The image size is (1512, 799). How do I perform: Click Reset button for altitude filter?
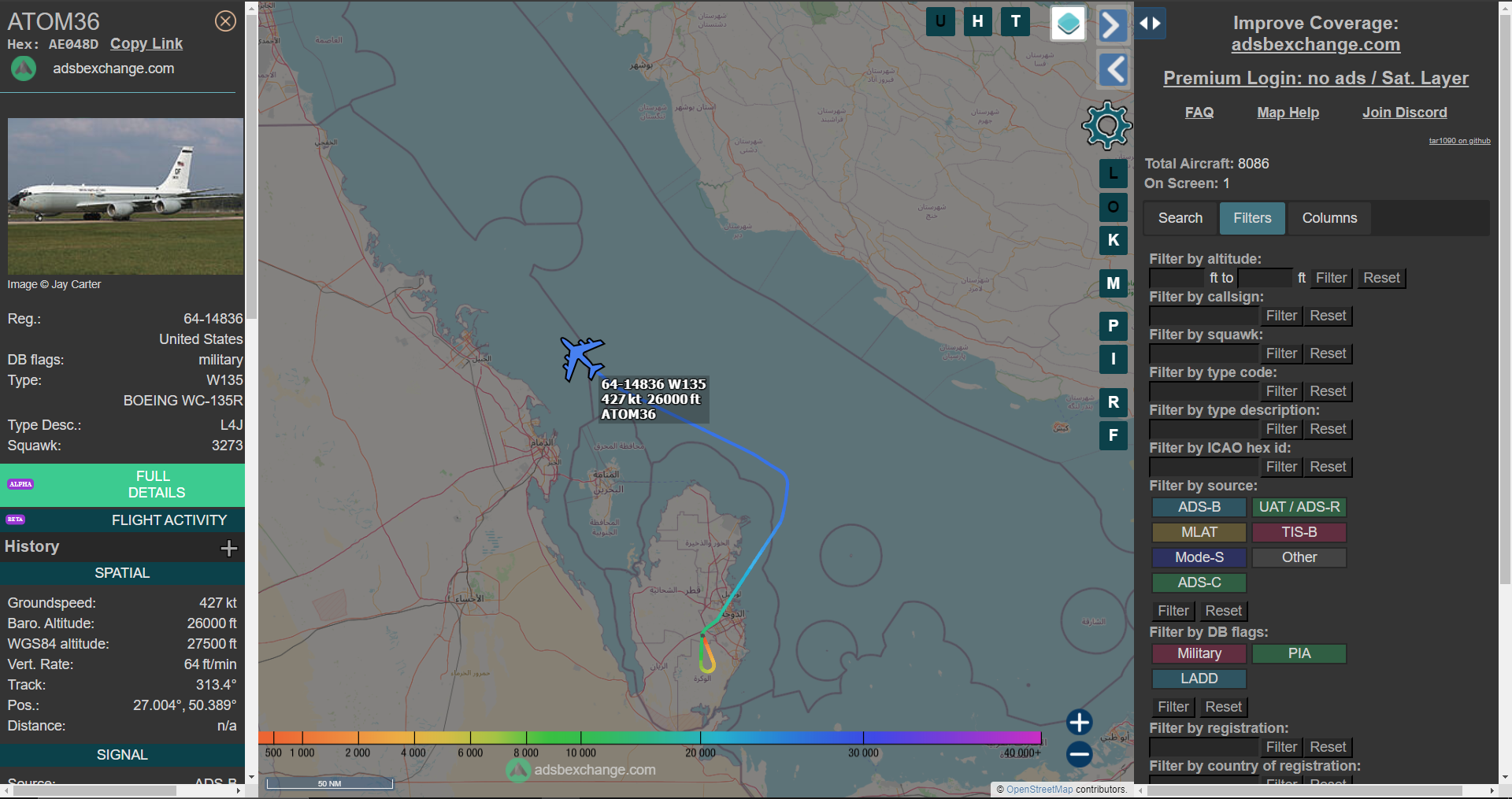pyautogui.click(x=1381, y=279)
